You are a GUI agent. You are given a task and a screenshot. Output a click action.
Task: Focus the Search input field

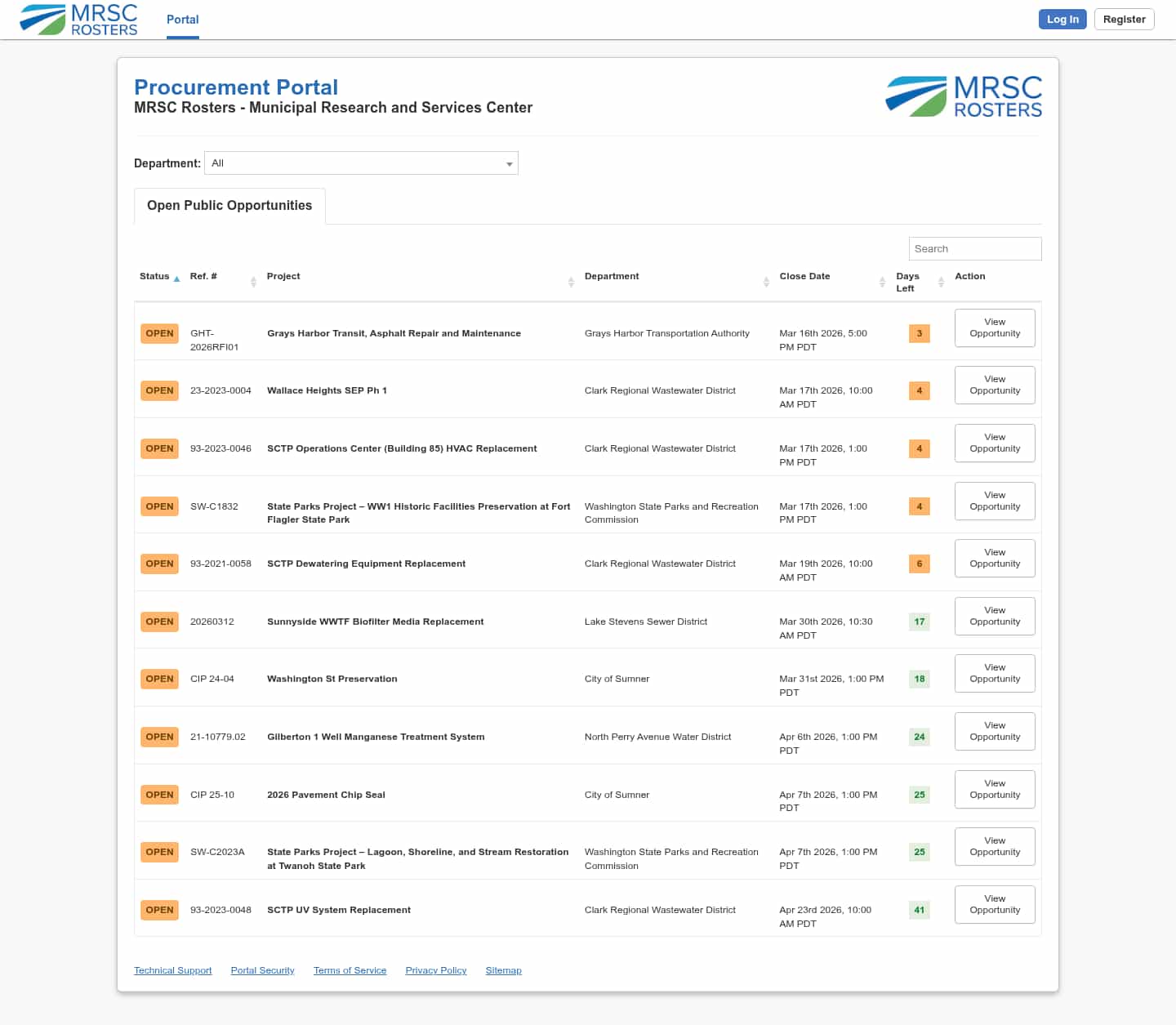975,249
